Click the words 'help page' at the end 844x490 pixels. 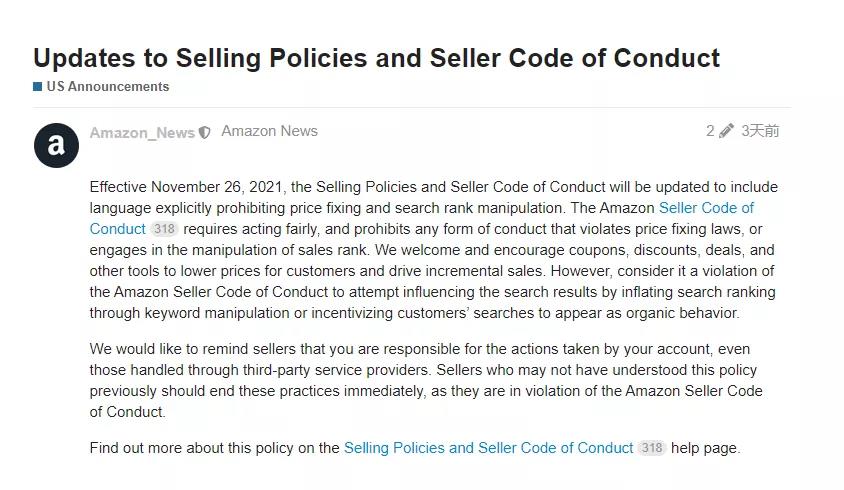[705, 448]
